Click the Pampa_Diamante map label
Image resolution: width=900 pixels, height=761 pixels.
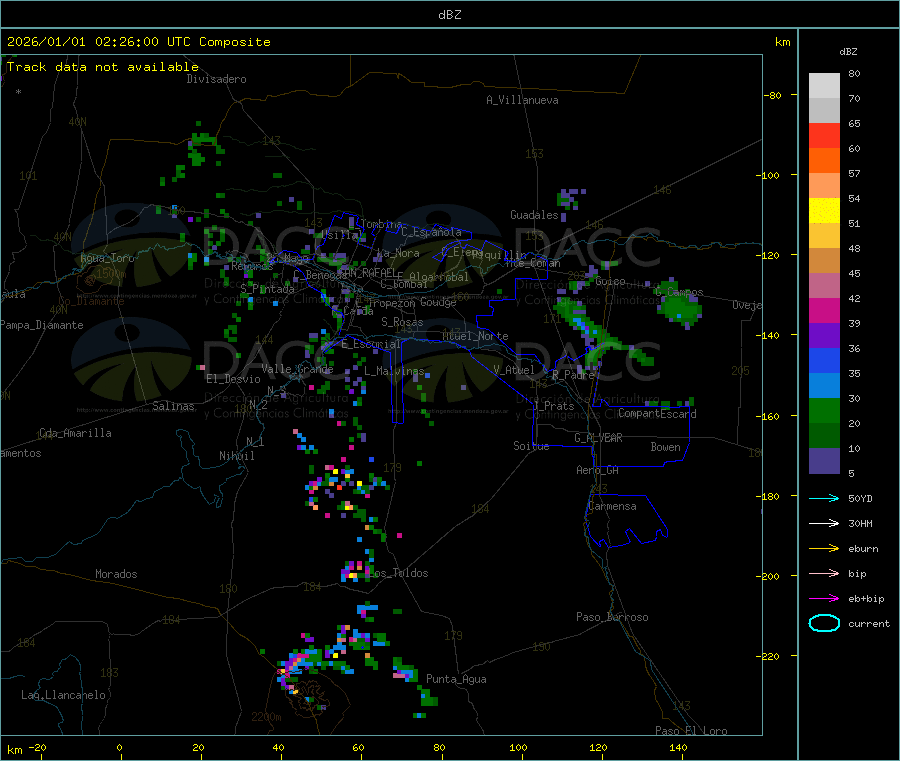coord(42,325)
